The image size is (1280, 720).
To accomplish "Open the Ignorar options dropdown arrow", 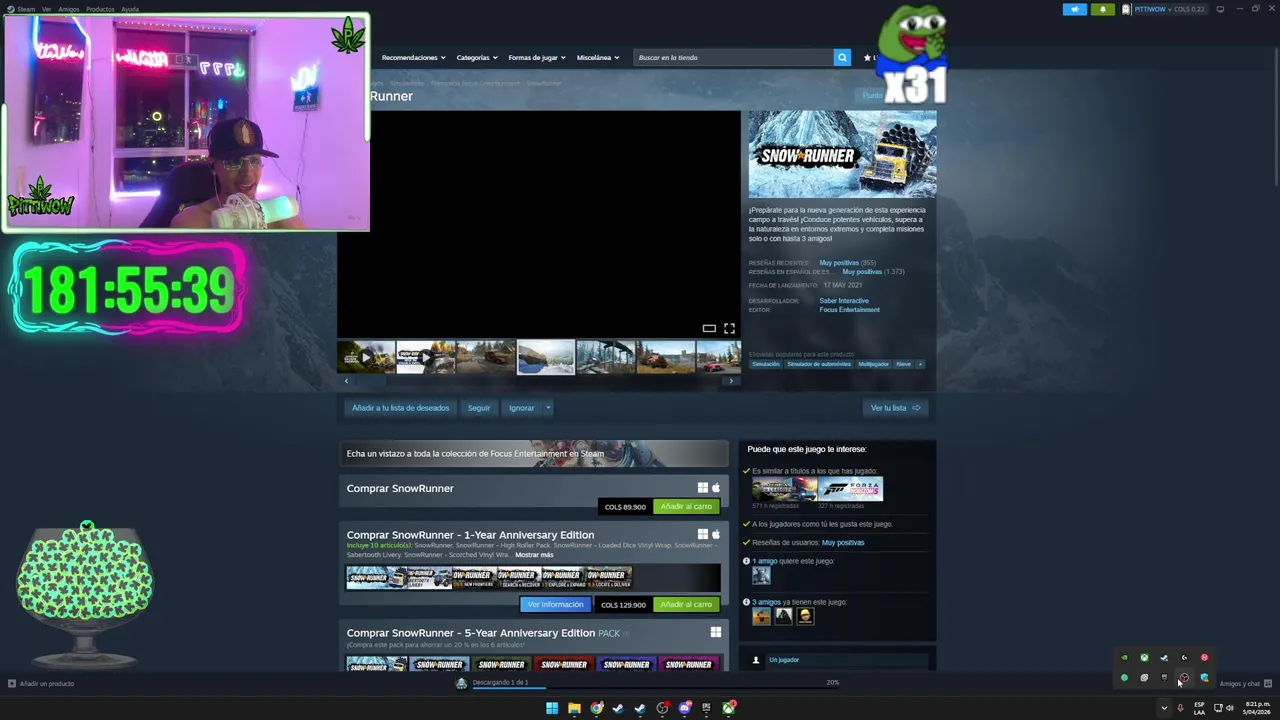I will [548, 408].
